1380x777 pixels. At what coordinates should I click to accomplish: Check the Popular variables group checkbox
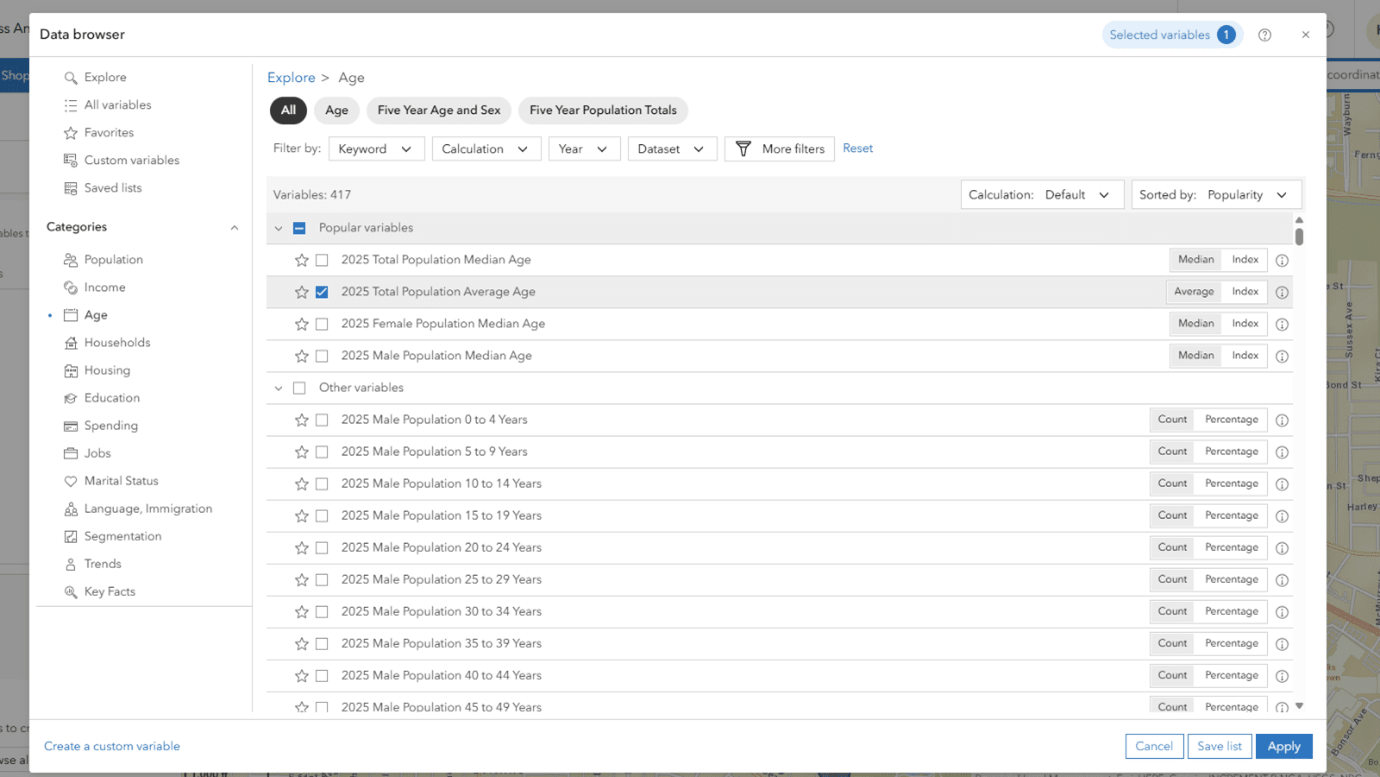coord(298,227)
